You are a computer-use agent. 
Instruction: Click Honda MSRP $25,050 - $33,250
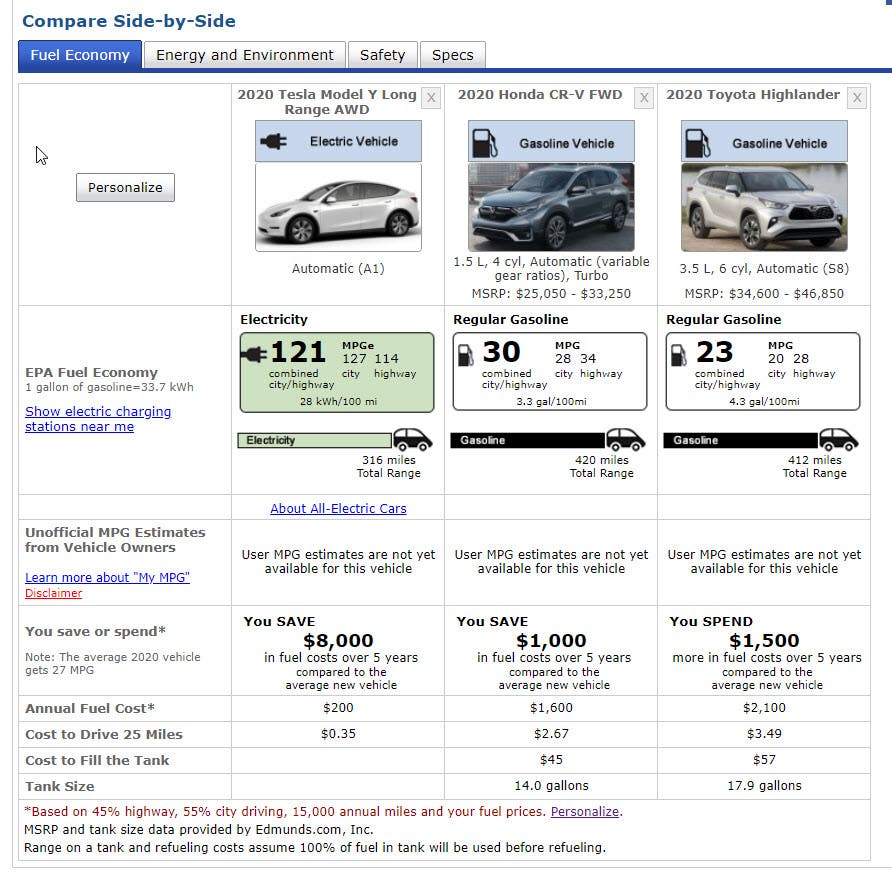[551, 294]
